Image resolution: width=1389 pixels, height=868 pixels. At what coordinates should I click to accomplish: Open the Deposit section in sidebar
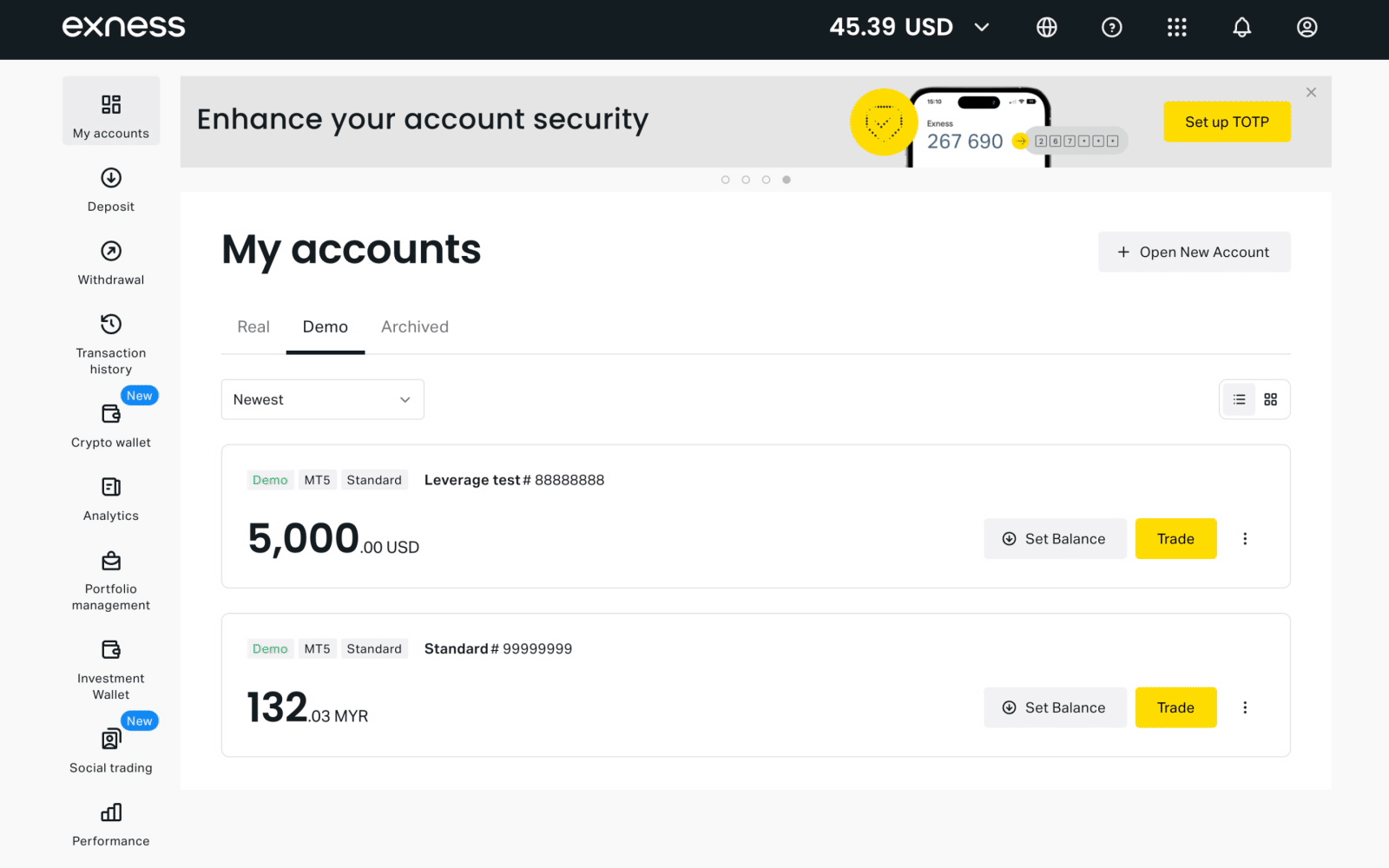coord(111,190)
